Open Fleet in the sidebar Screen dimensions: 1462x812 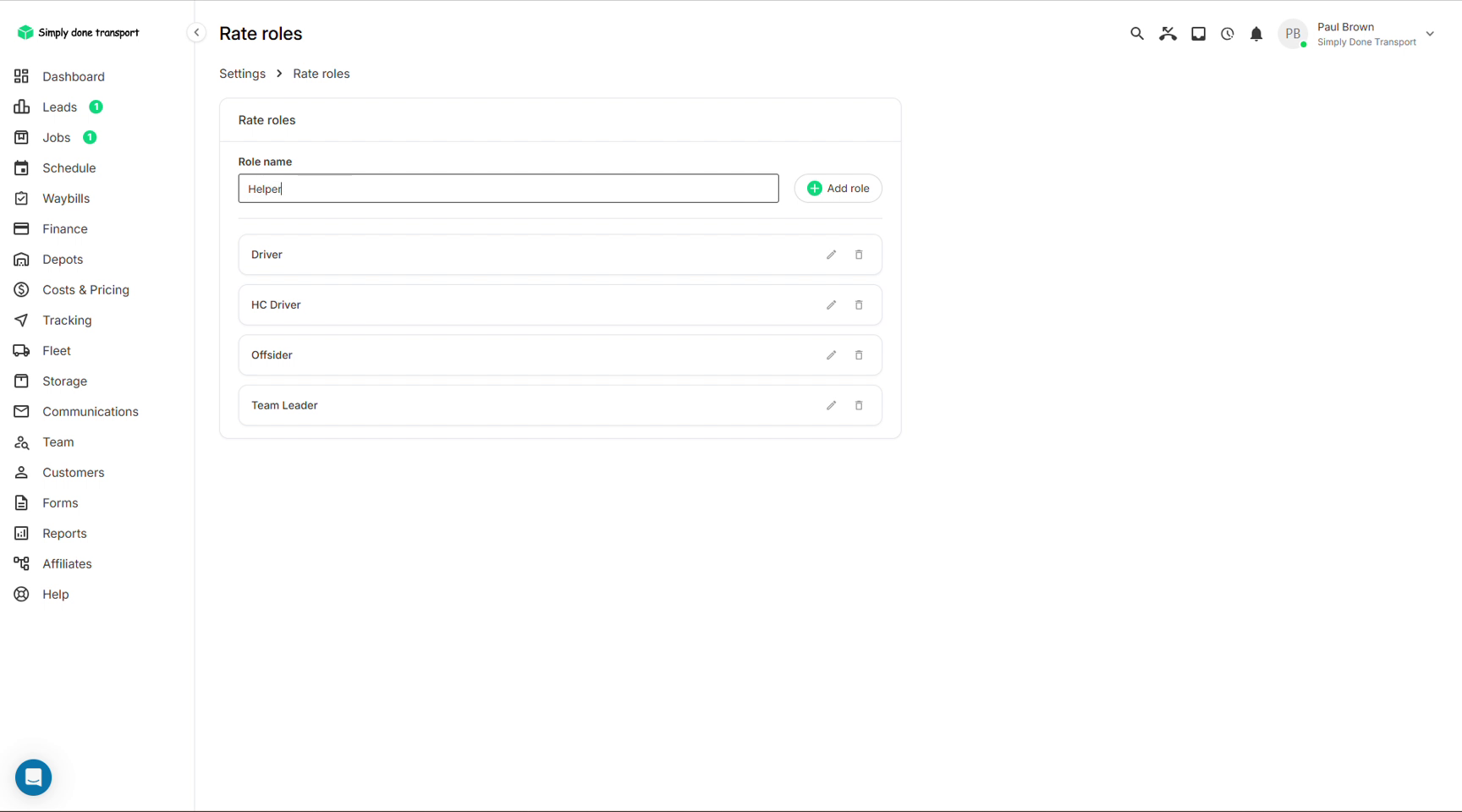click(56, 350)
